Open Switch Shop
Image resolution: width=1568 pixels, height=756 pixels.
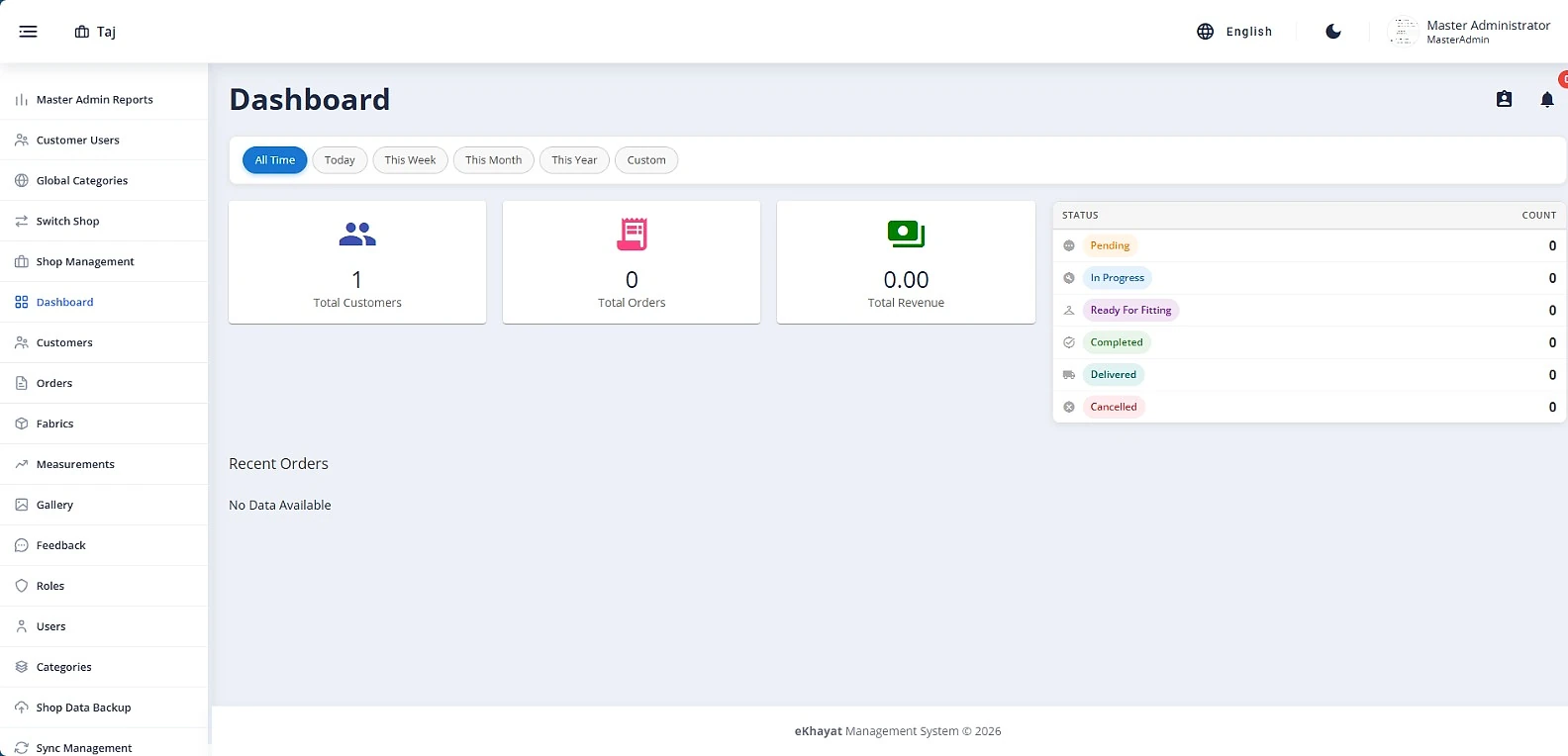[104, 222]
